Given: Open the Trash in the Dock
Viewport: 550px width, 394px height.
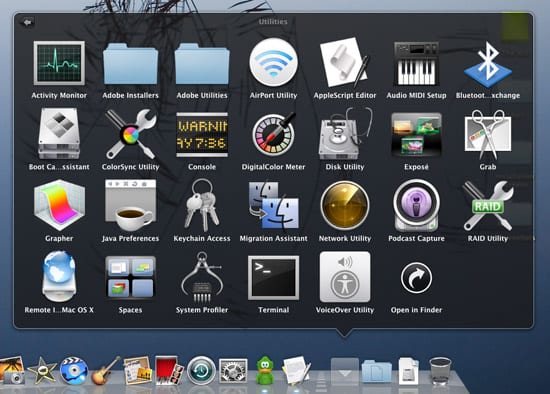Looking at the screenshot, I should (x=440, y=371).
